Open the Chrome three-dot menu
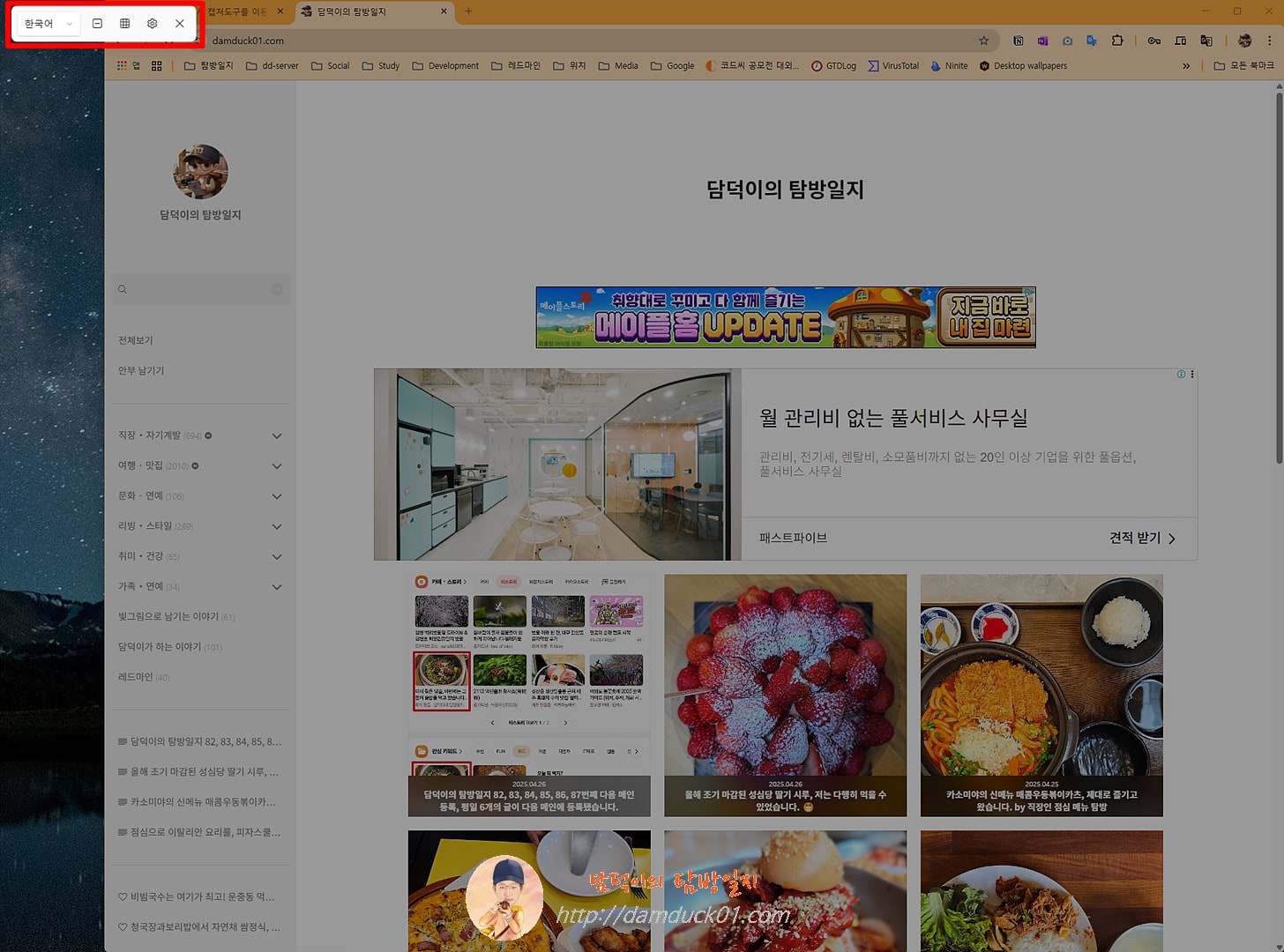Screen dimensions: 1284x952 pos(1270,41)
